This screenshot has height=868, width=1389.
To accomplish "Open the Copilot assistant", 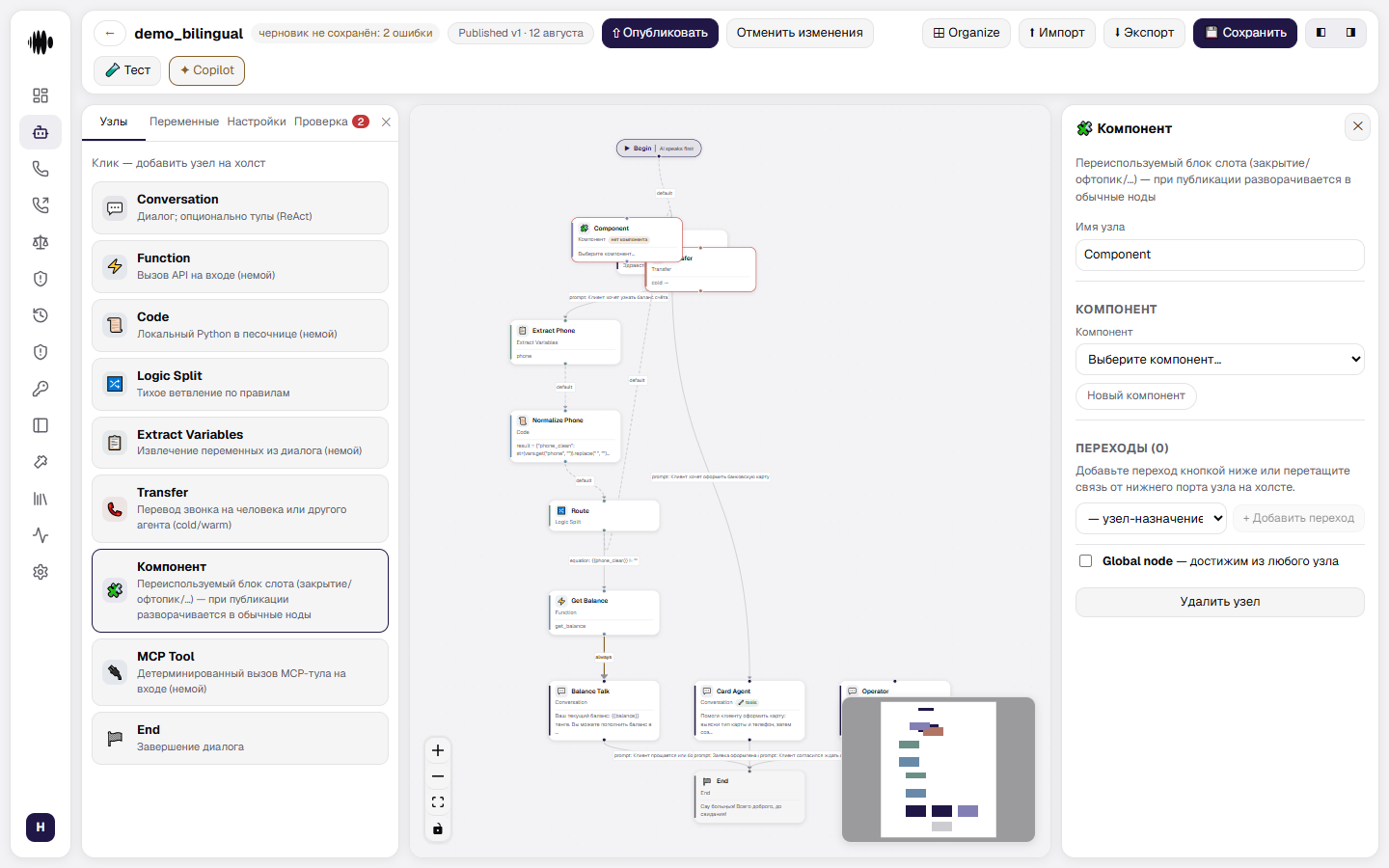I will [206, 70].
